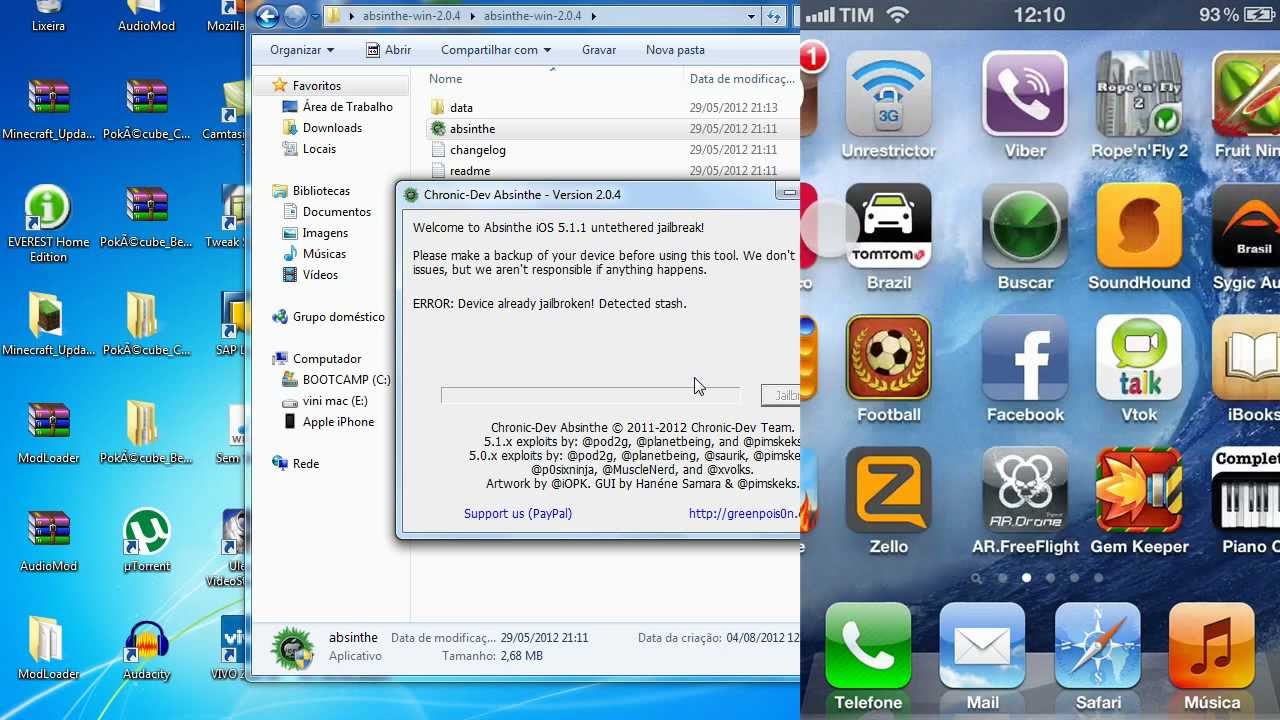The width and height of the screenshot is (1280, 720).
Task: Expand the address bar history dropdown
Action: pos(751,16)
